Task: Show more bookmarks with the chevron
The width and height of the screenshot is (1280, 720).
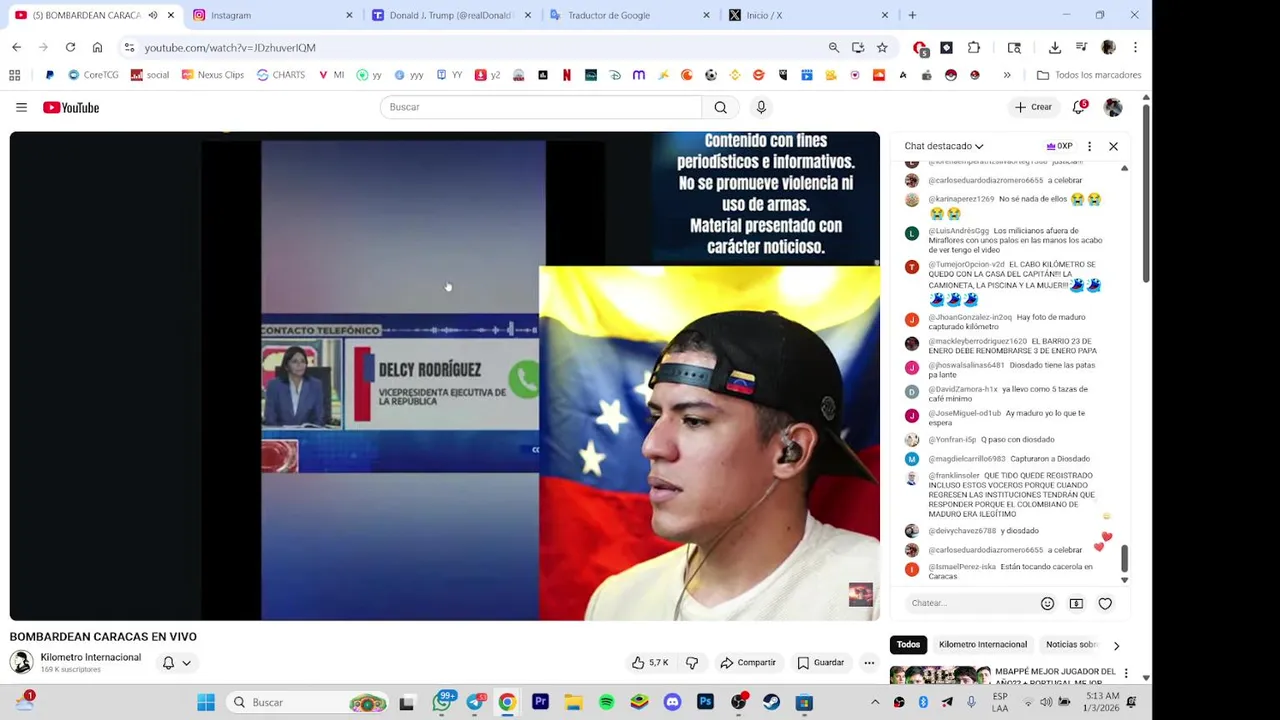Action: click(1007, 75)
